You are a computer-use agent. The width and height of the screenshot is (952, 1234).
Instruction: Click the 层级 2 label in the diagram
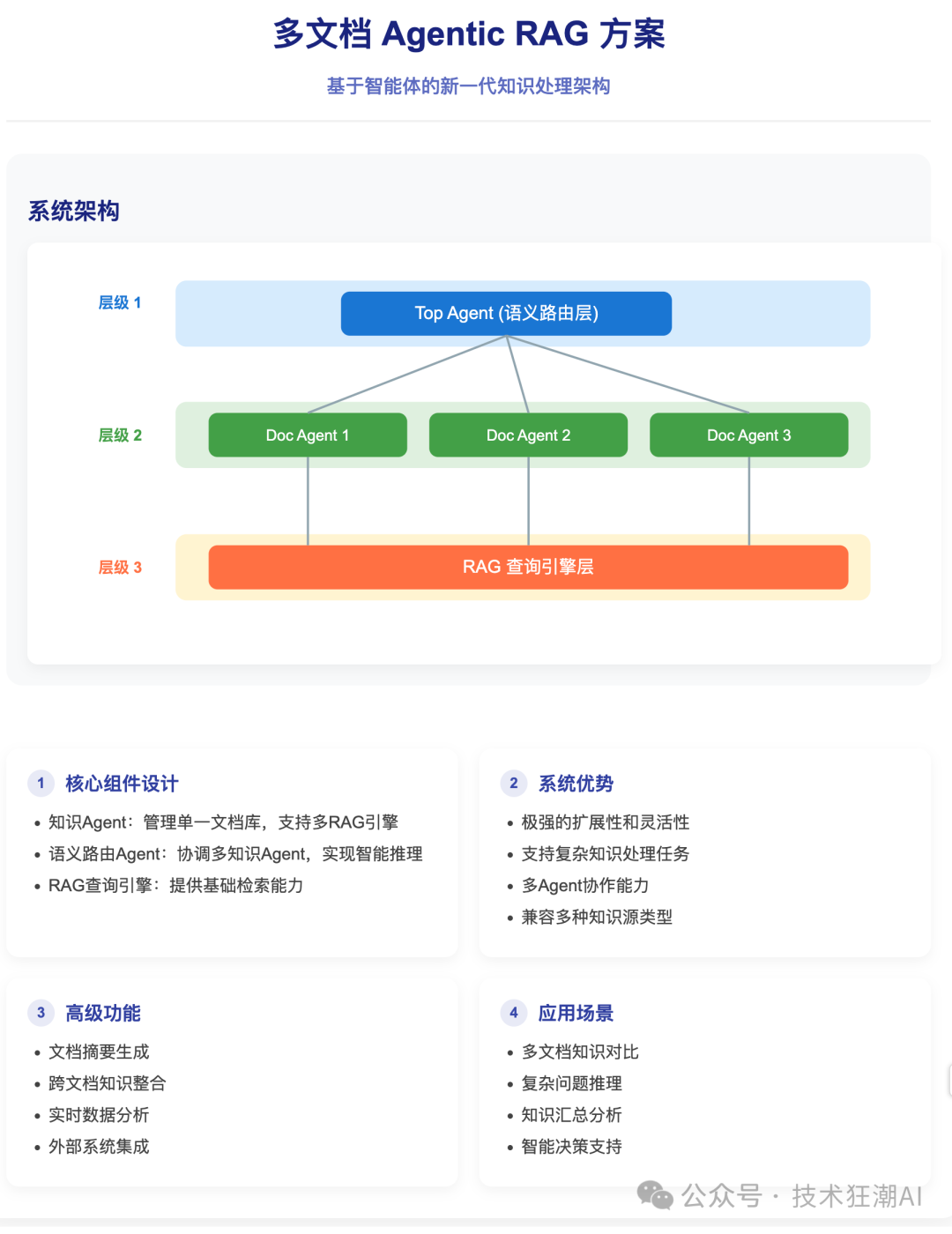[x=120, y=435]
